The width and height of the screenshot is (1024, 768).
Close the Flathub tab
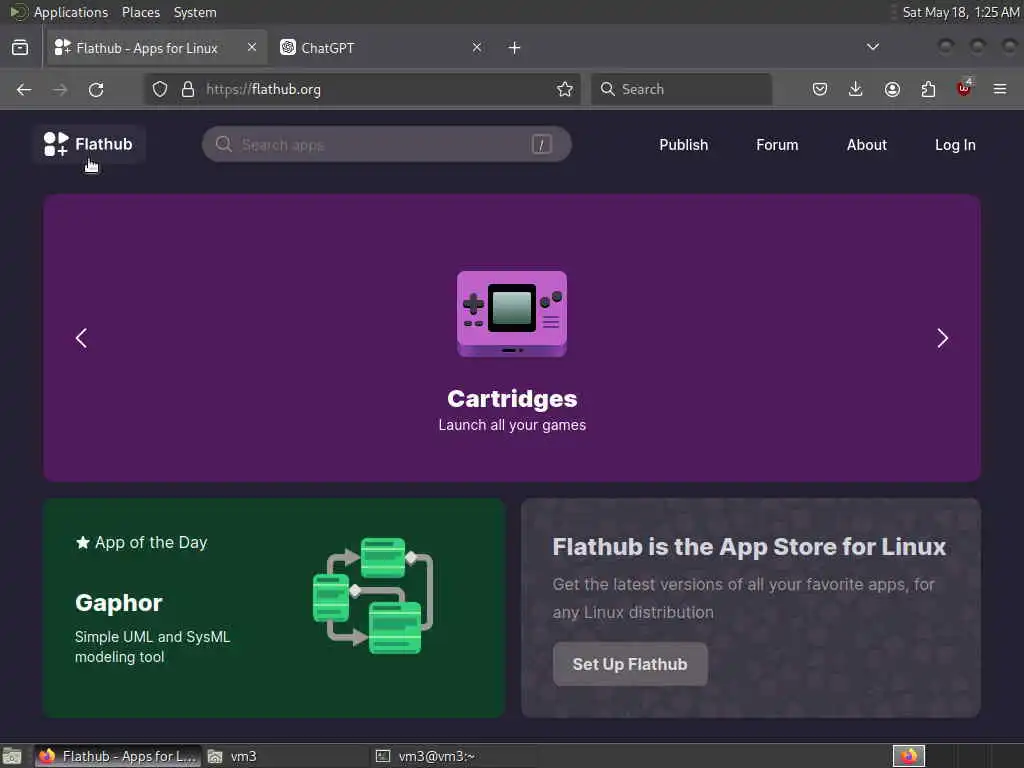252,47
